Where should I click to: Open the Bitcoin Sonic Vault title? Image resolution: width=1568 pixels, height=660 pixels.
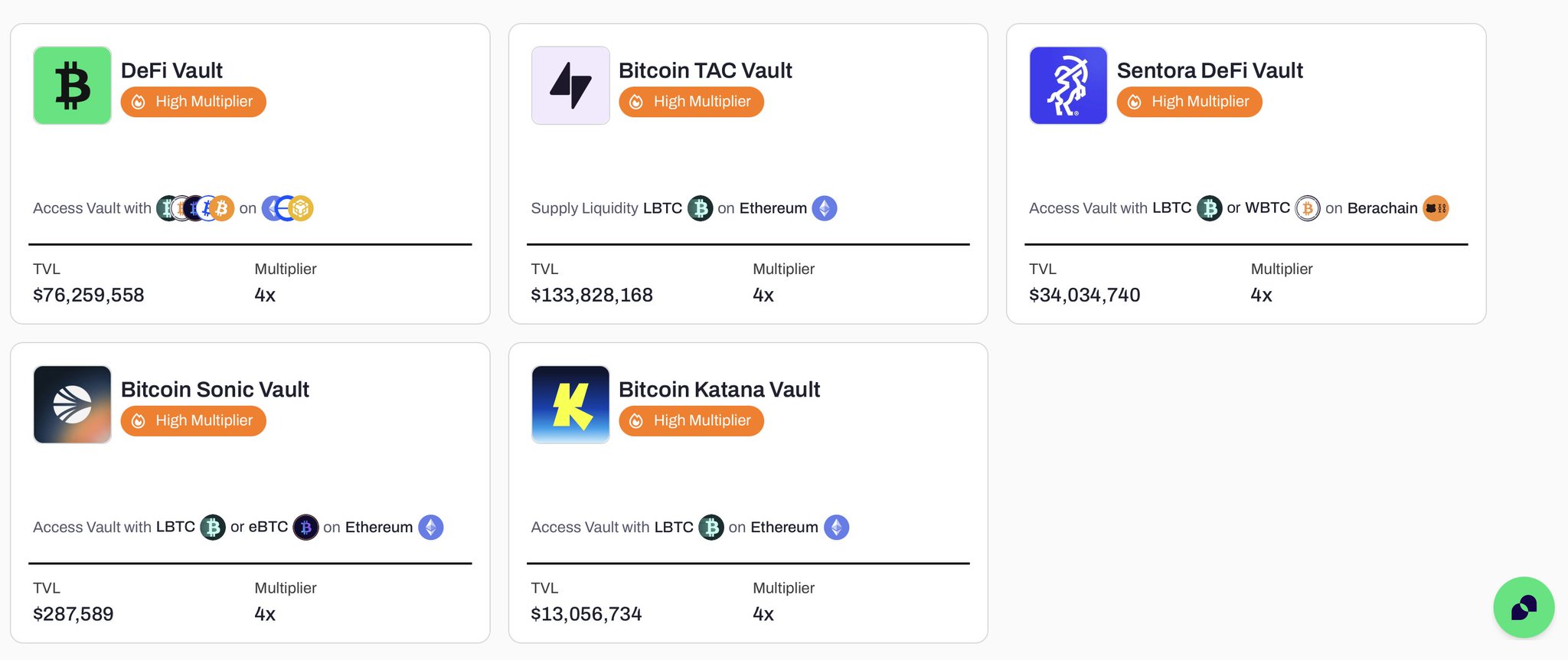click(214, 390)
